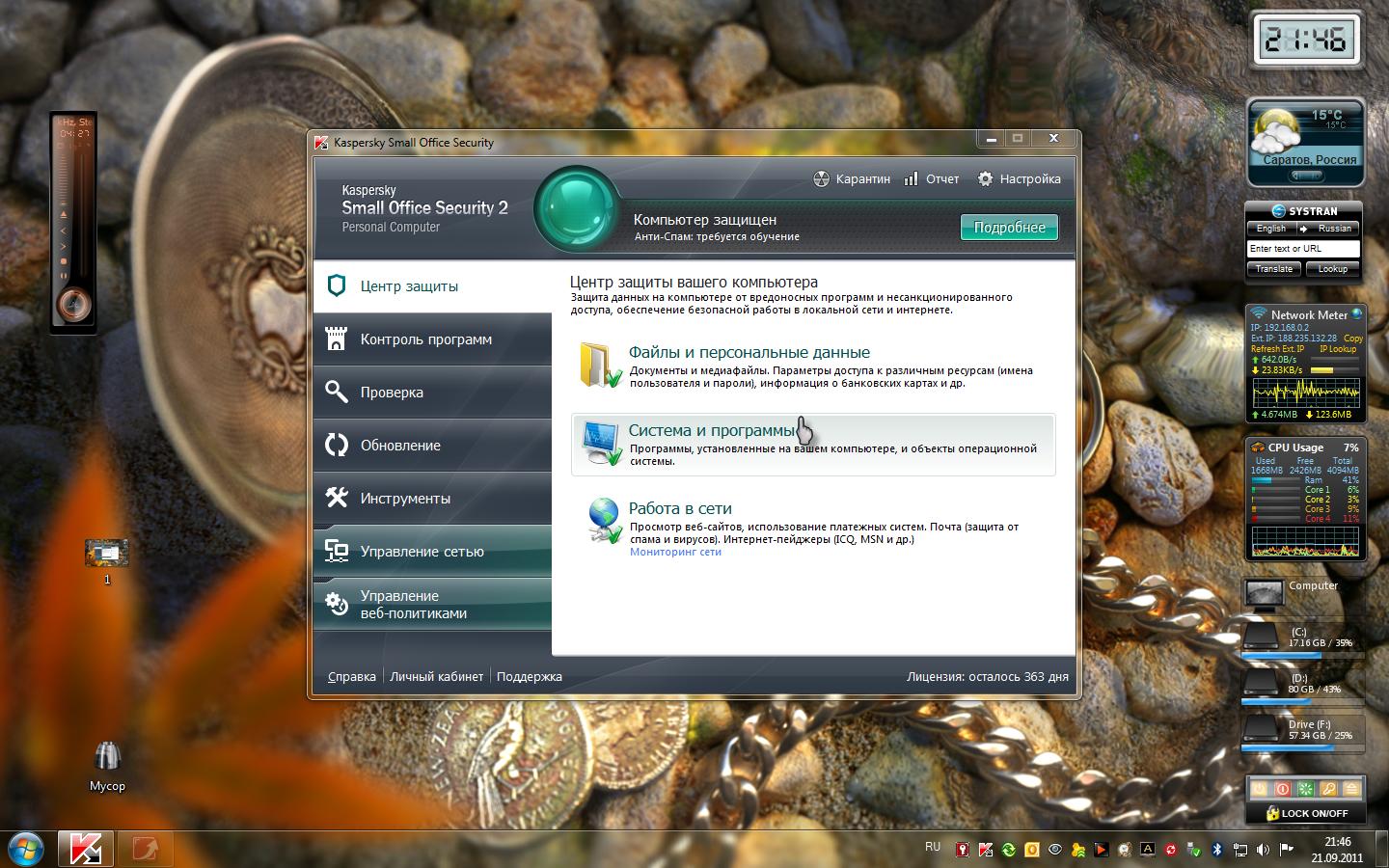Click Refresh Ext. IP in Network Meter
Image resolution: width=1389 pixels, height=868 pixels.
pos(1277,349)
